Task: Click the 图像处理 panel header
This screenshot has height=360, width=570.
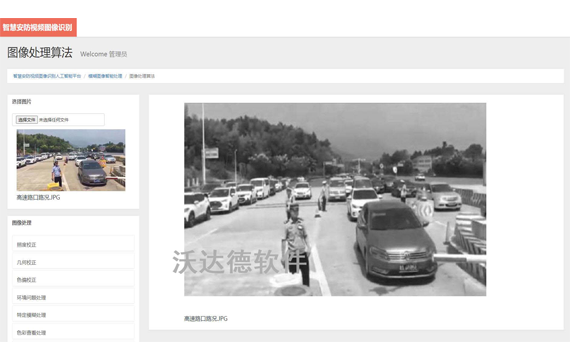Action: [22, 223]
